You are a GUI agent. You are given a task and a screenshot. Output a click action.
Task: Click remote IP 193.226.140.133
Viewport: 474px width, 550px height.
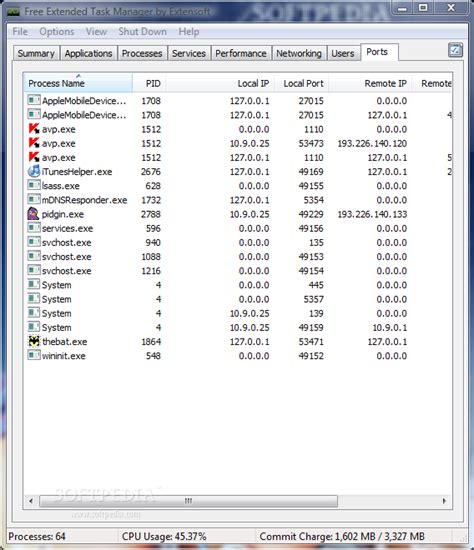point(372,214)
